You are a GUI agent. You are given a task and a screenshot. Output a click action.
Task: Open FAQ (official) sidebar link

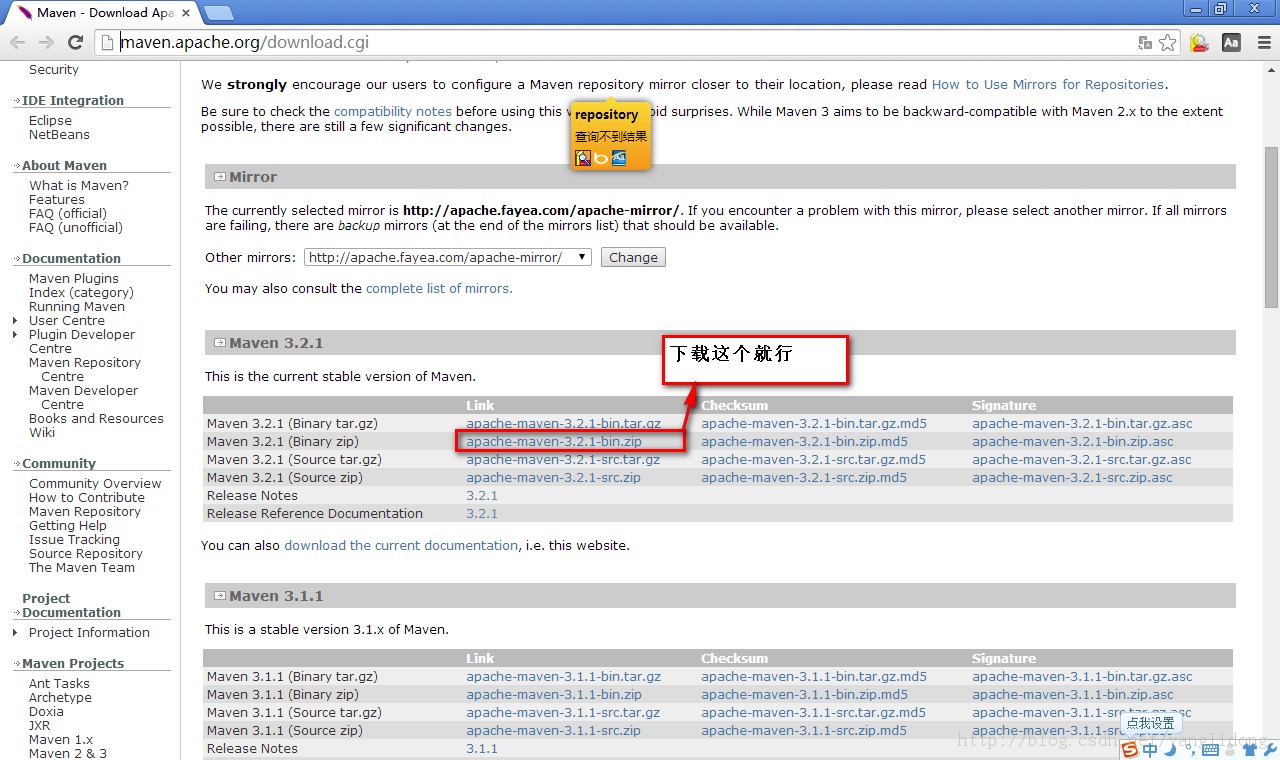[x=68, y=214]
